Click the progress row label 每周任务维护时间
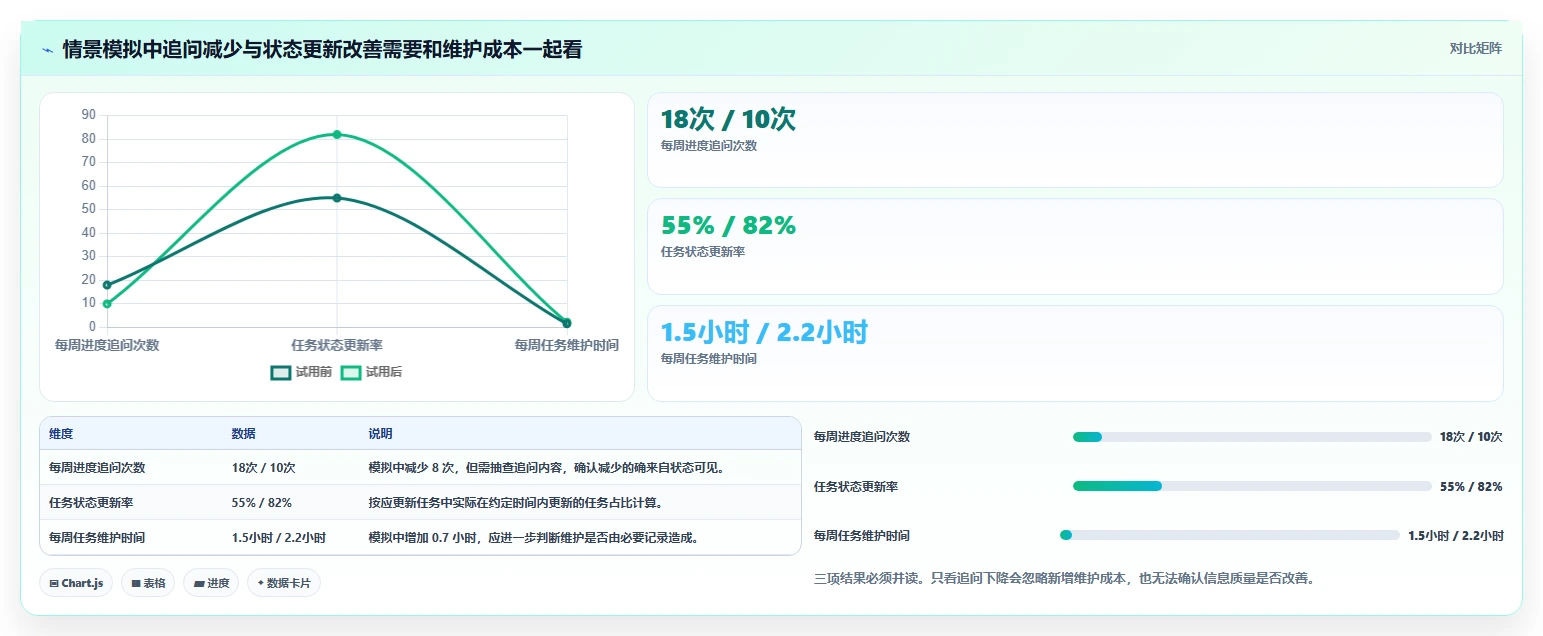Viewport: 1543px width, 636px height. tap(862, 535)
